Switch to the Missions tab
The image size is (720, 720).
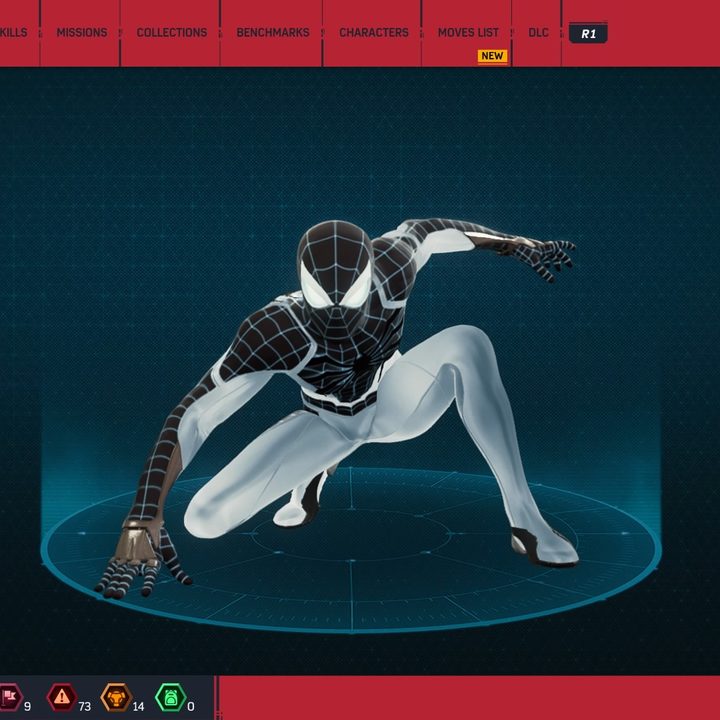(82, 33)
